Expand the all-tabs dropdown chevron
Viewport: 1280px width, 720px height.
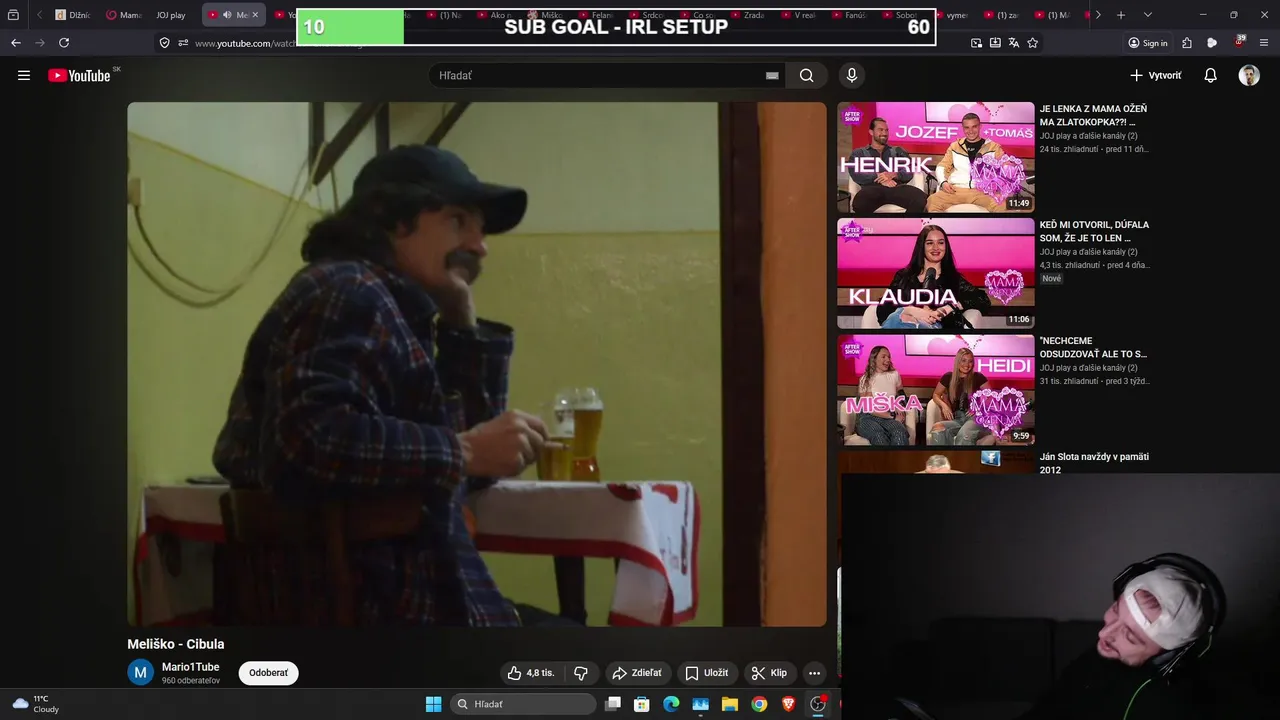1147,15
